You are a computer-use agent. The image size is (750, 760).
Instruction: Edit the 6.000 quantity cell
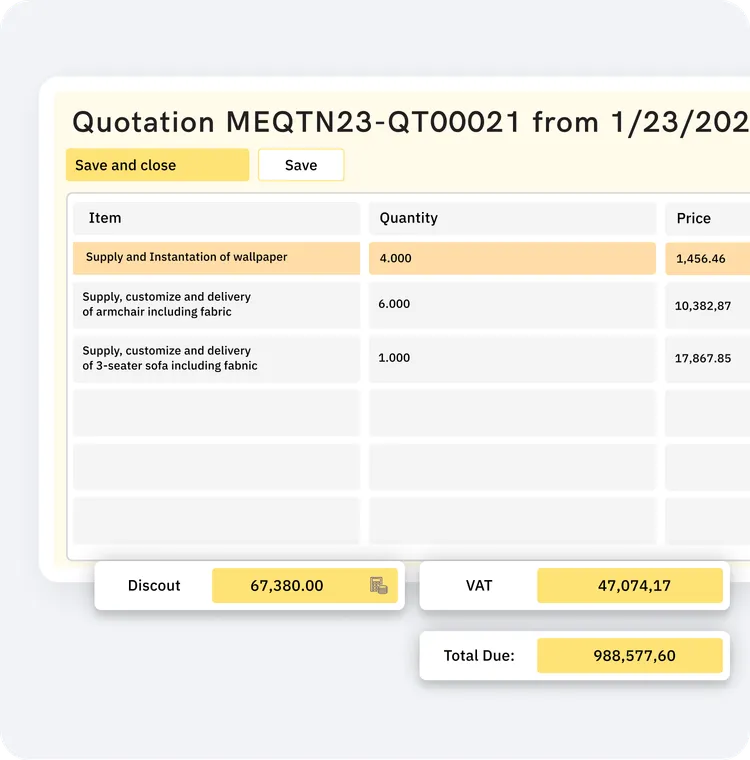(x=512, y=305)
